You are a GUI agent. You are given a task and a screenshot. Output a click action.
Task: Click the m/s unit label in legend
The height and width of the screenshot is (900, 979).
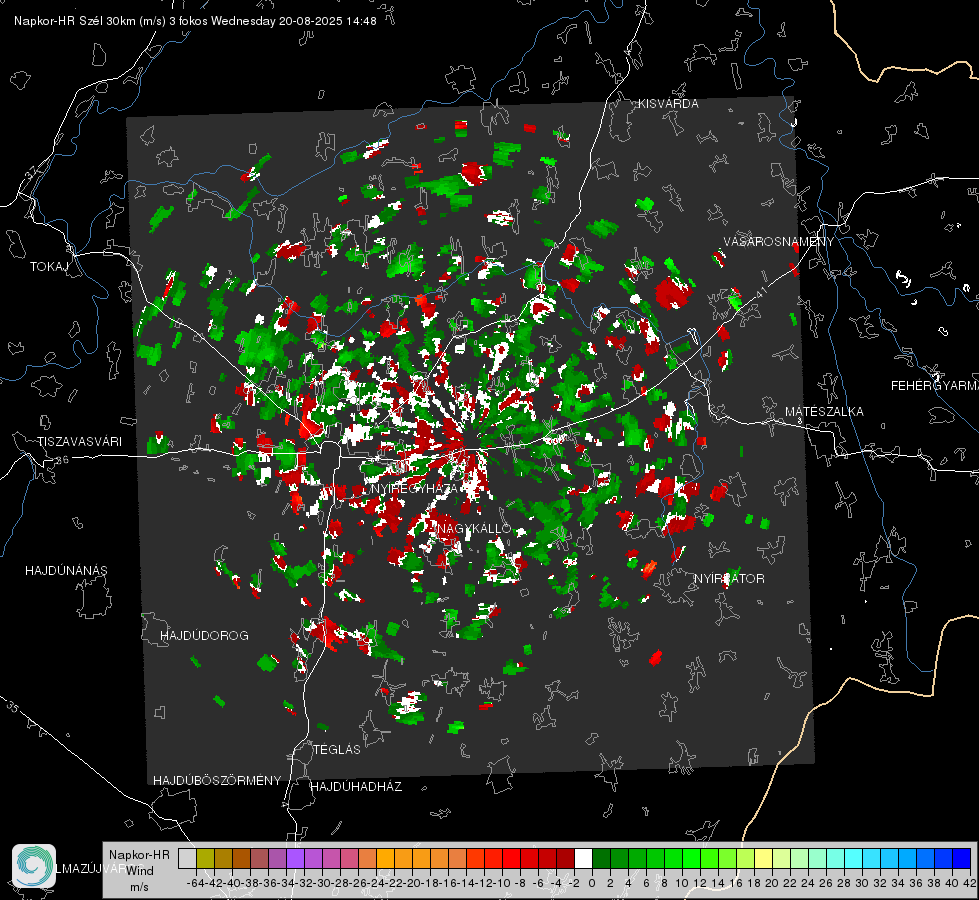point(139,887)
